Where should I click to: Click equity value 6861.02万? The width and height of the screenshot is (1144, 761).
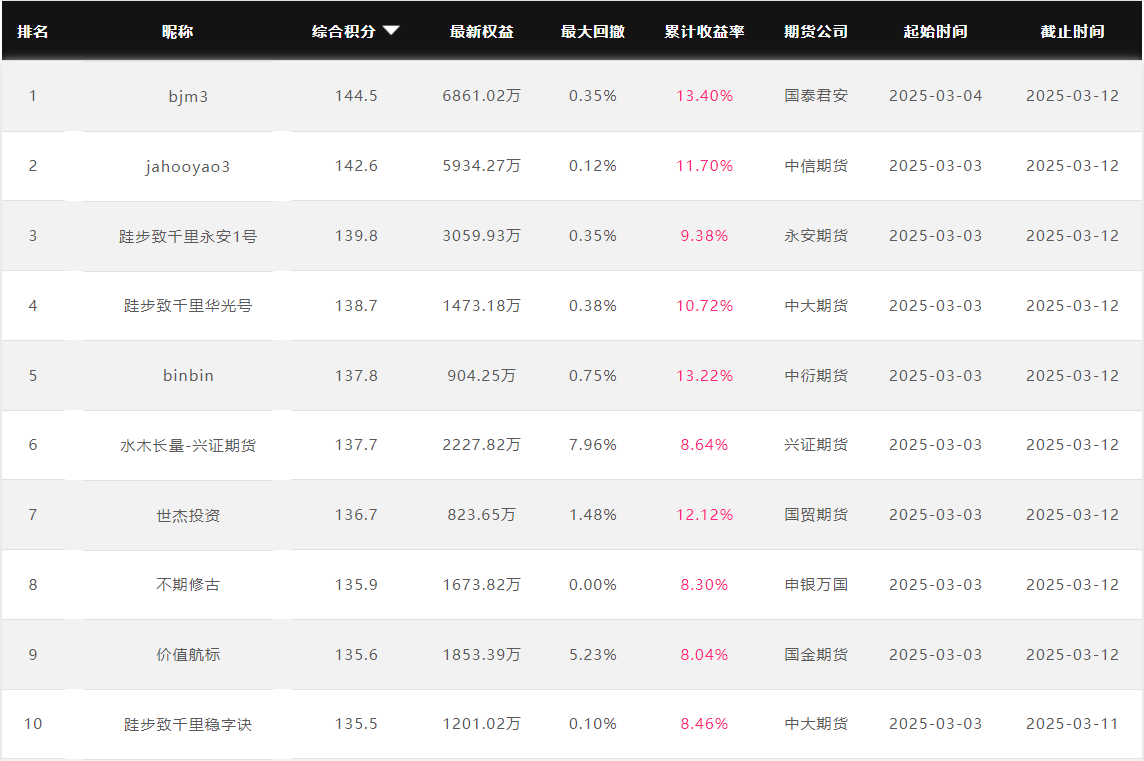[482, 96]
